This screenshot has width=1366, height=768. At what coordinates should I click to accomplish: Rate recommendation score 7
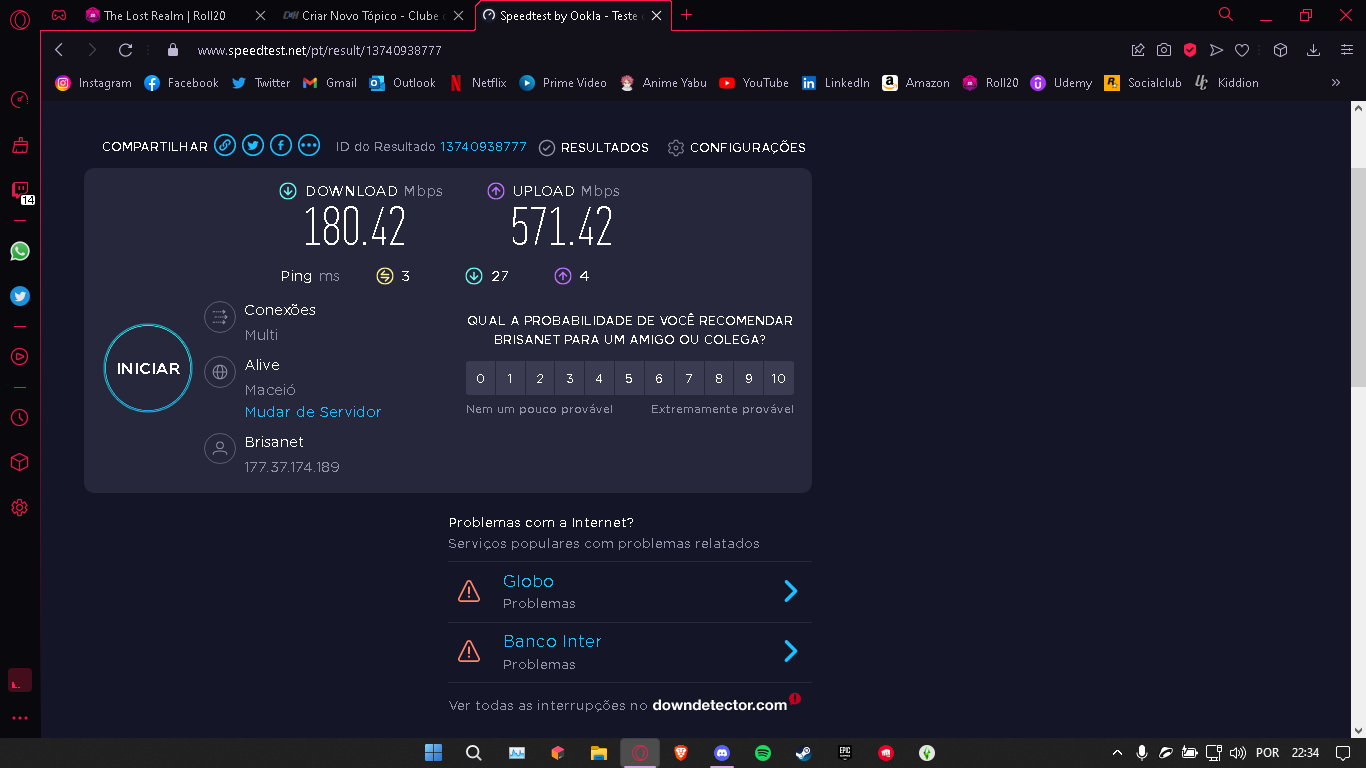pos(689,378)
